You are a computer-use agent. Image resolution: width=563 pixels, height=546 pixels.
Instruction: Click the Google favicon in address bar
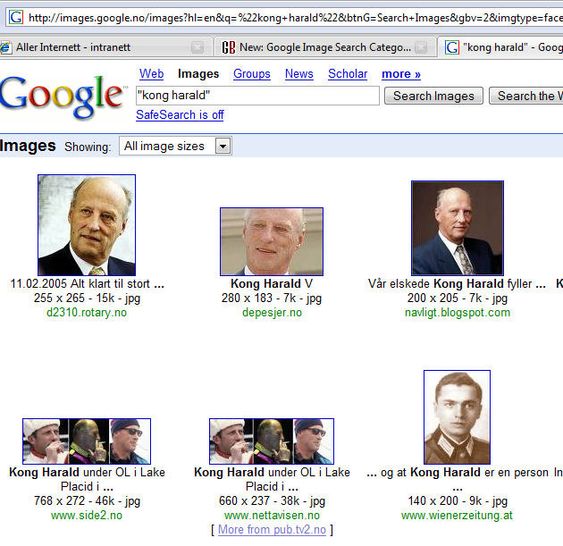(x=16, y=17)
